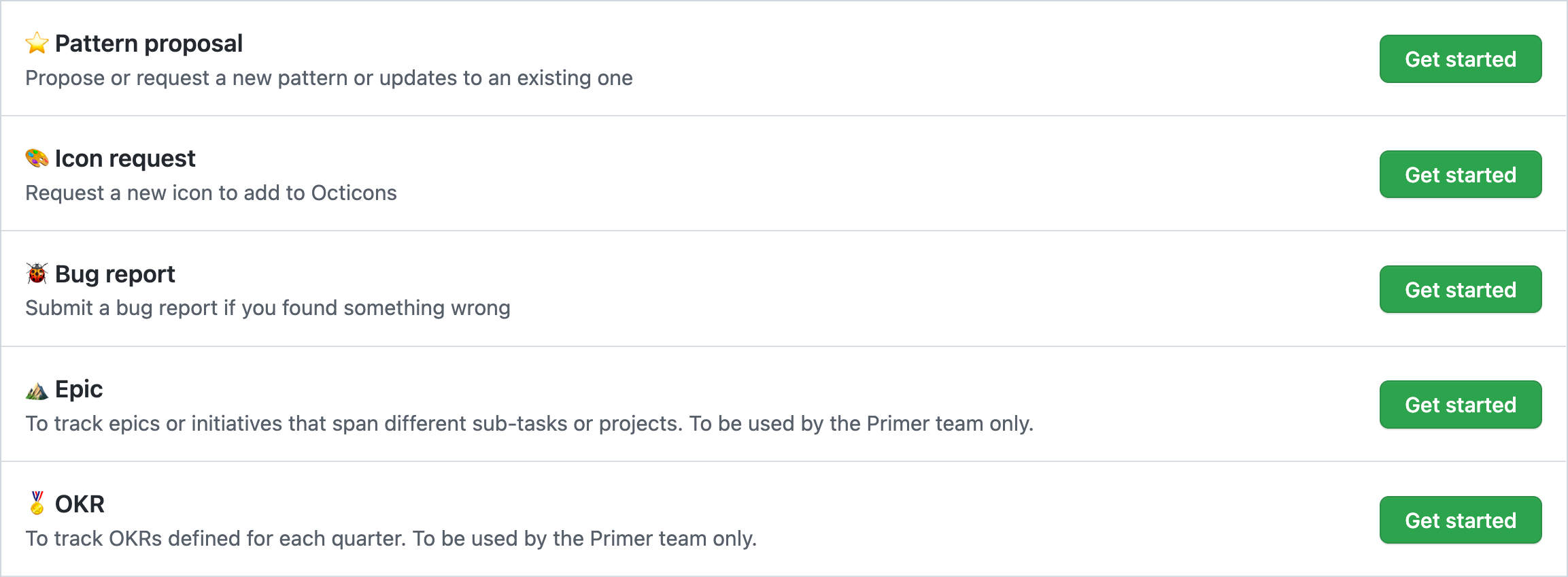
Task: Click the Pattern proposal description text
Action: (328, 78)
